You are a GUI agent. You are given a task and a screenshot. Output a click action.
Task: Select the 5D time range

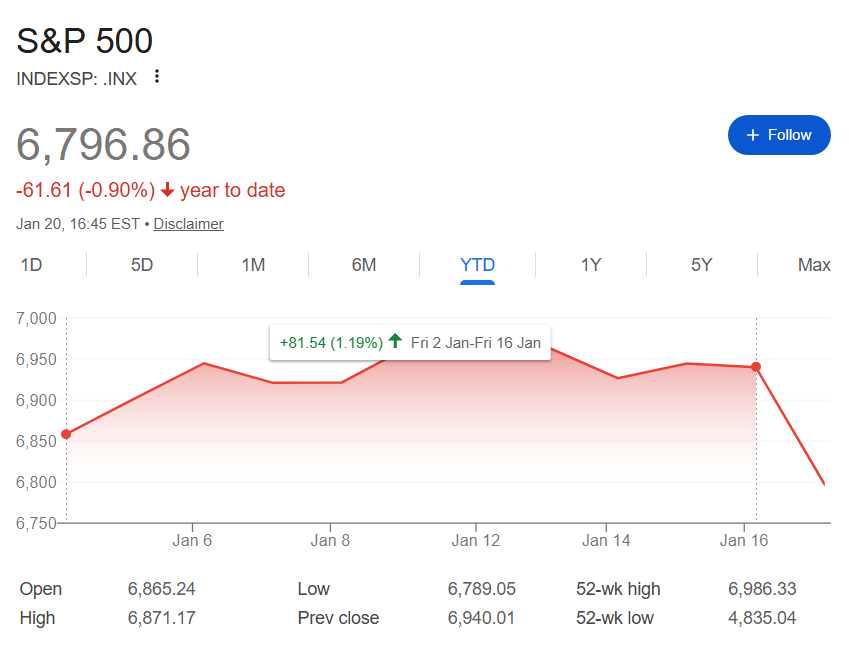point(141,265)
